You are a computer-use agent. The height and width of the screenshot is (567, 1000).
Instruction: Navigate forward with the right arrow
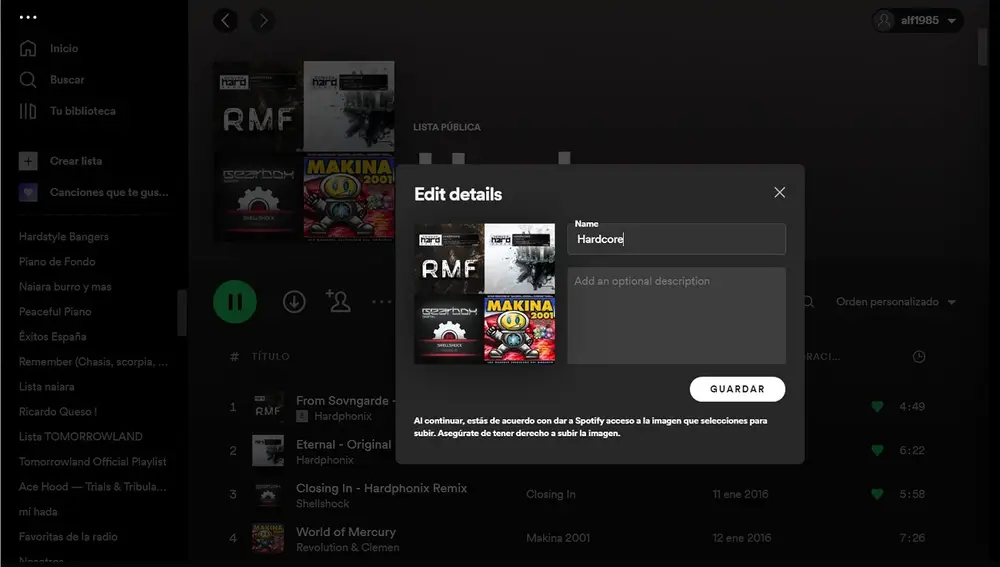[263, 20]
